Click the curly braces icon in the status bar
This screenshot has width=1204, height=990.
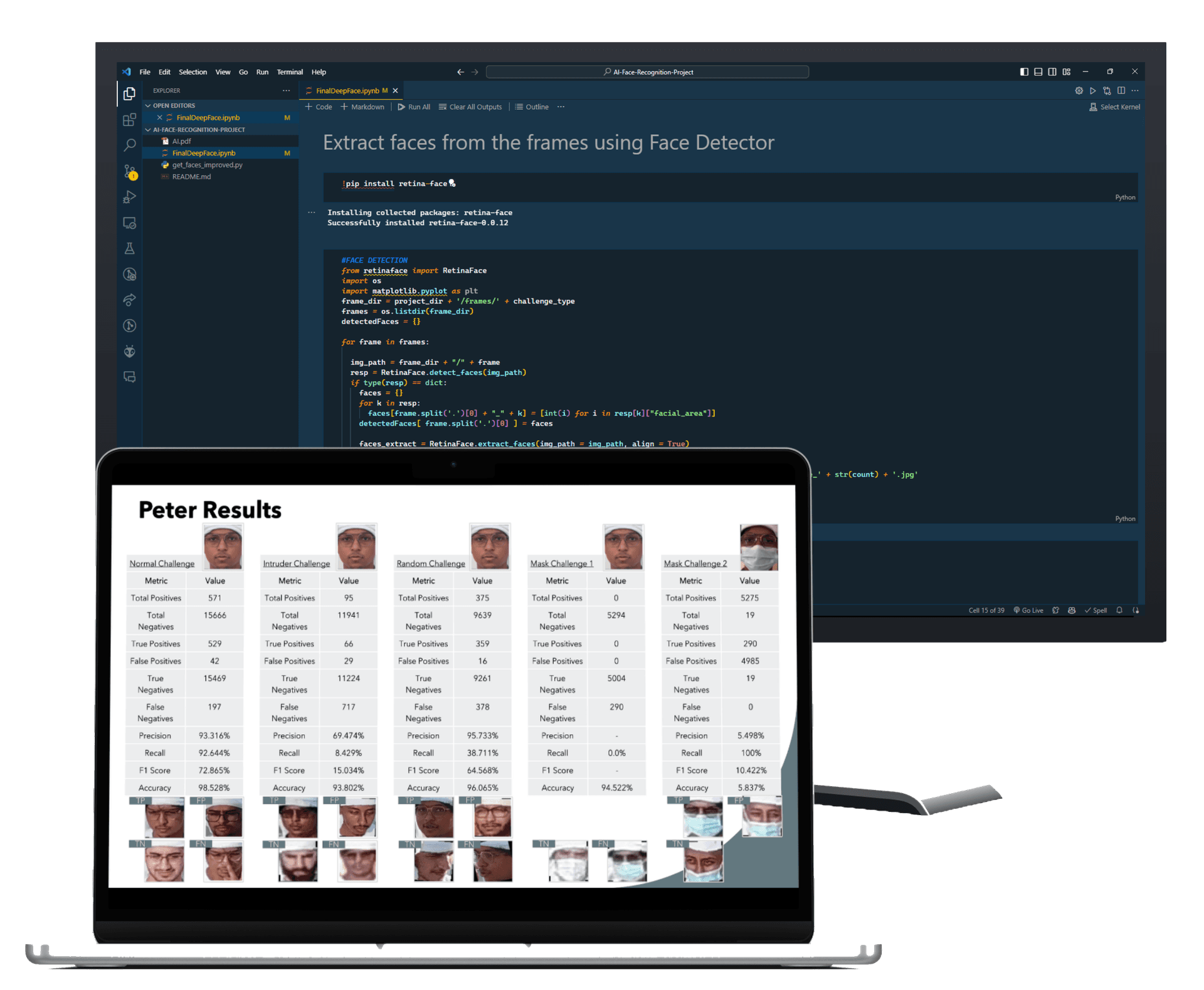point(1136,610)
